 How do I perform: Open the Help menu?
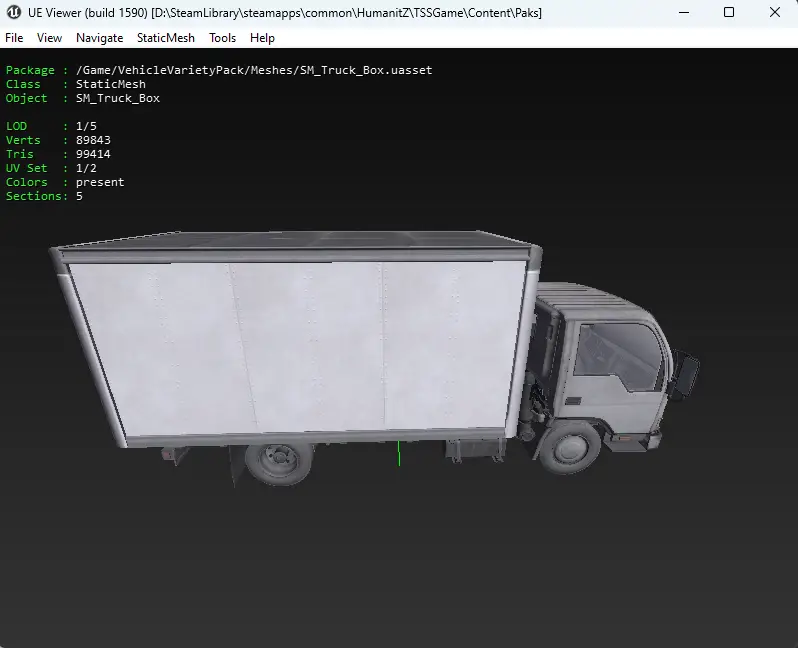coord(262,38)
